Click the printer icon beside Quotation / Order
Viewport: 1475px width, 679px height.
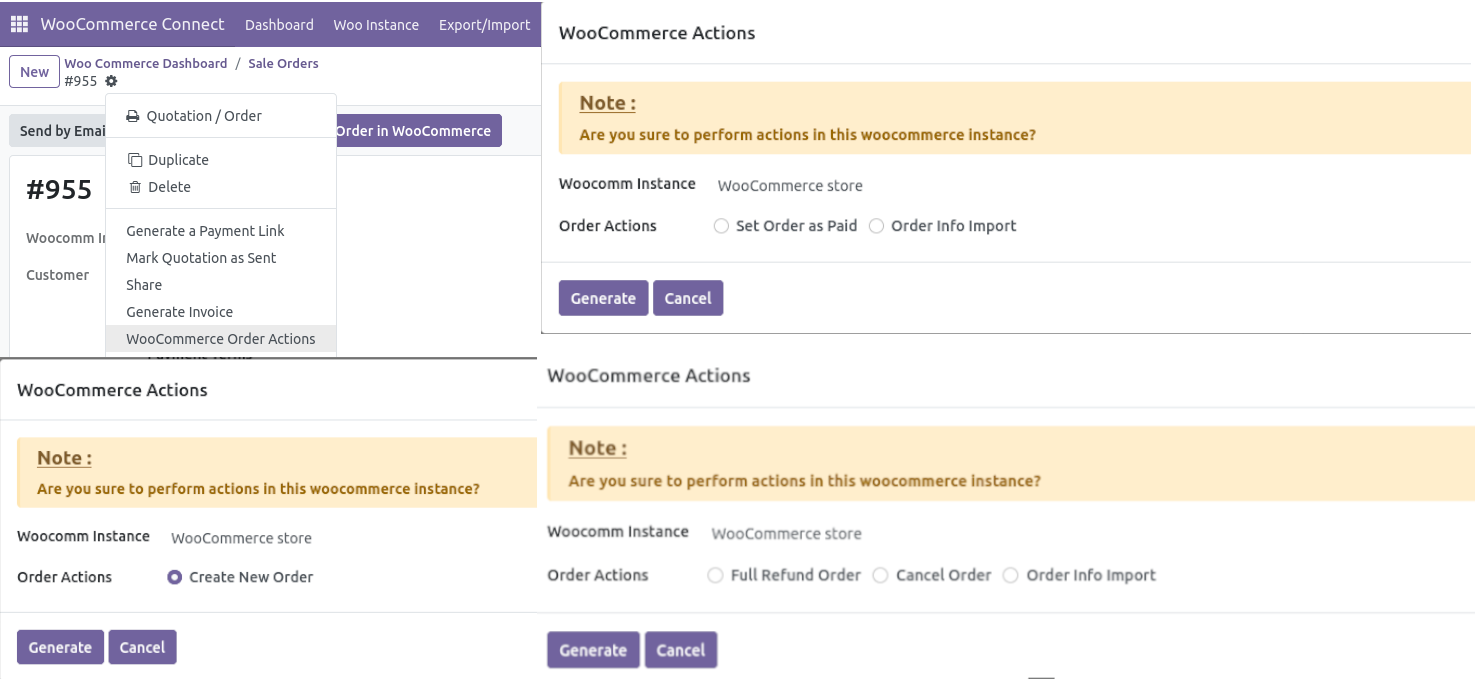point(133,116)
